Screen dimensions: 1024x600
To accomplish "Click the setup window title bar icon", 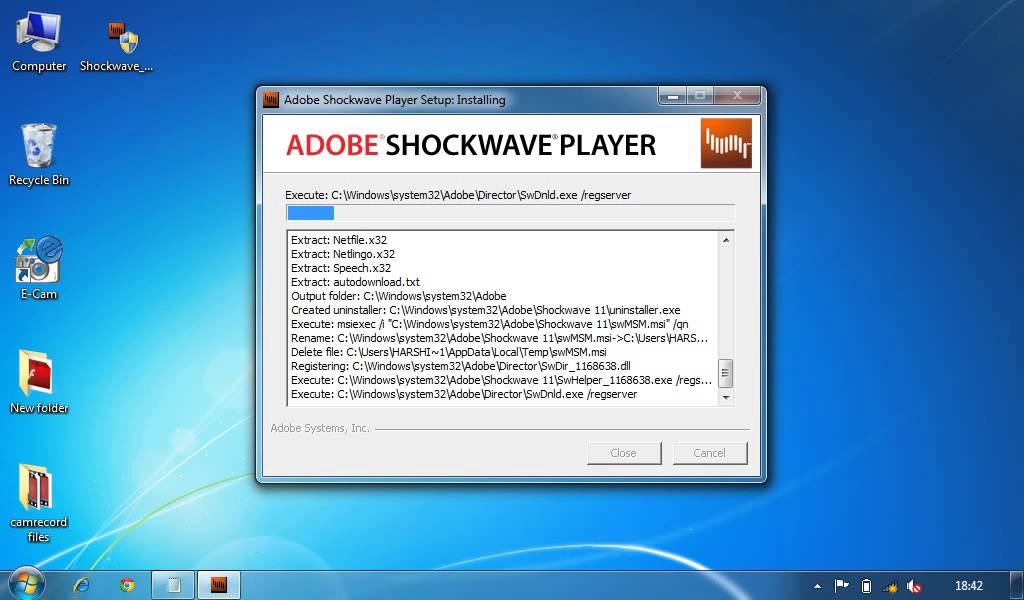I will click(270, 100).
